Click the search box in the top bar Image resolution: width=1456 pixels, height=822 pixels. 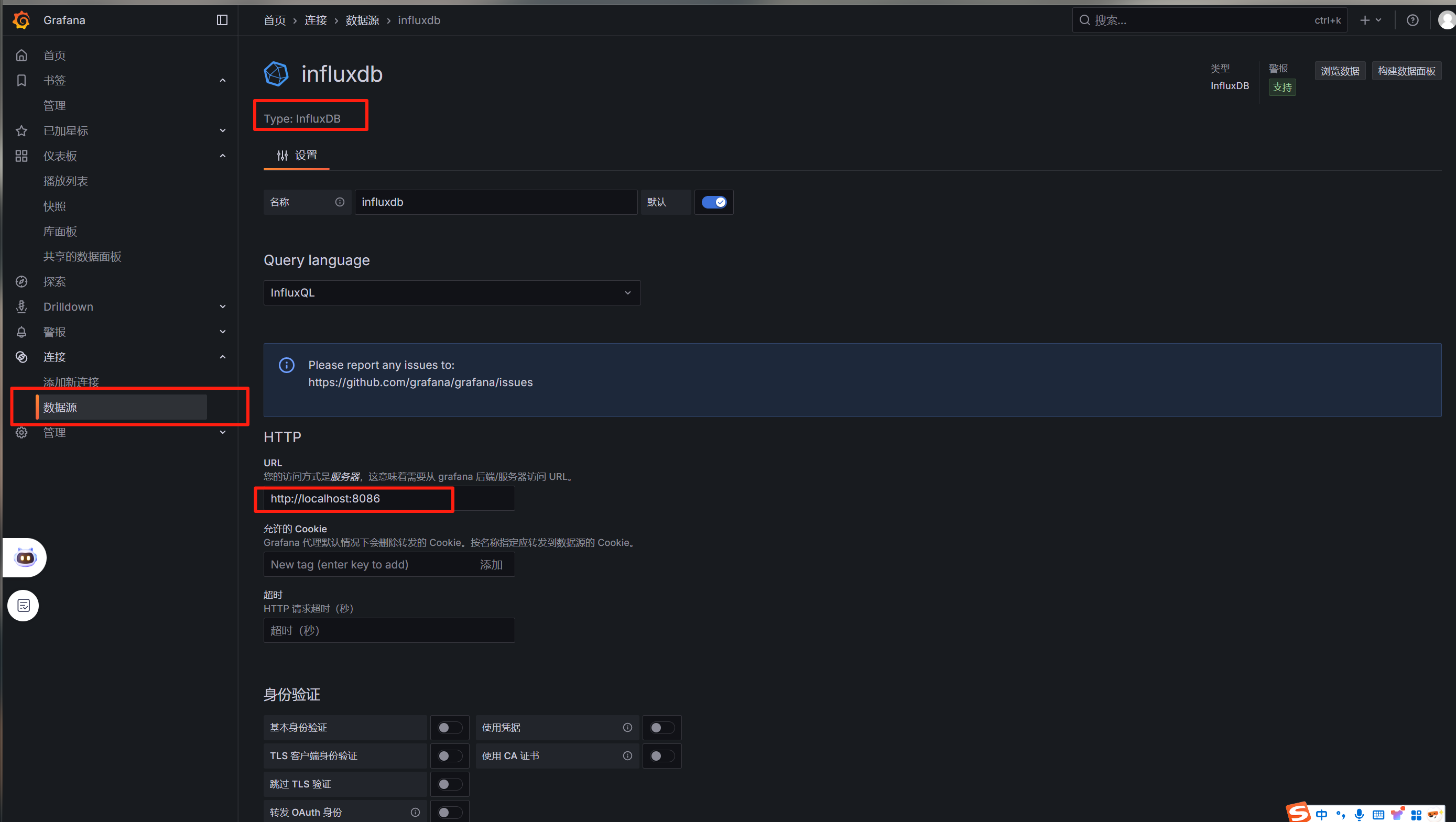click(1210, 20)
